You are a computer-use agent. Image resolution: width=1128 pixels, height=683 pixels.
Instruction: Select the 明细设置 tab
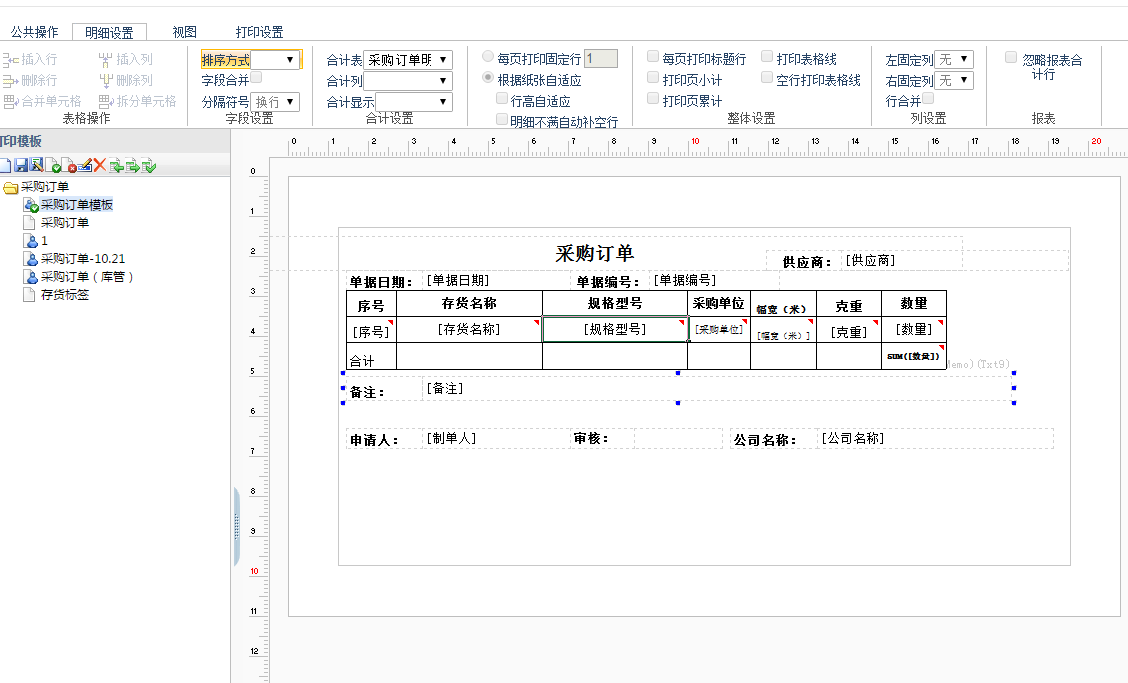tap(109, 32)
